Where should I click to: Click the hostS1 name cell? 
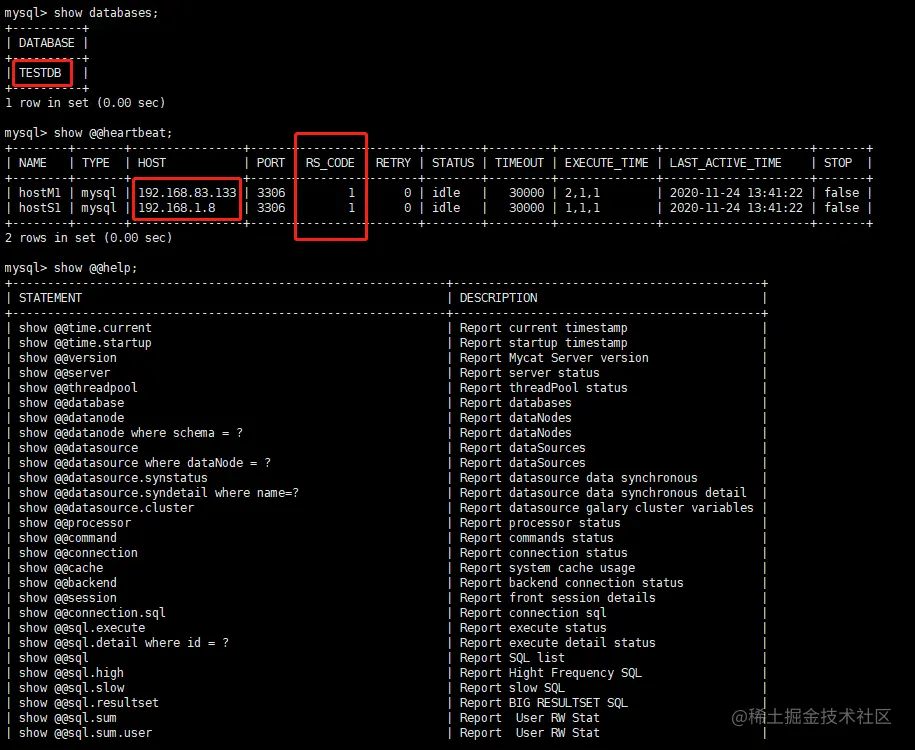[x=40, y=208]
